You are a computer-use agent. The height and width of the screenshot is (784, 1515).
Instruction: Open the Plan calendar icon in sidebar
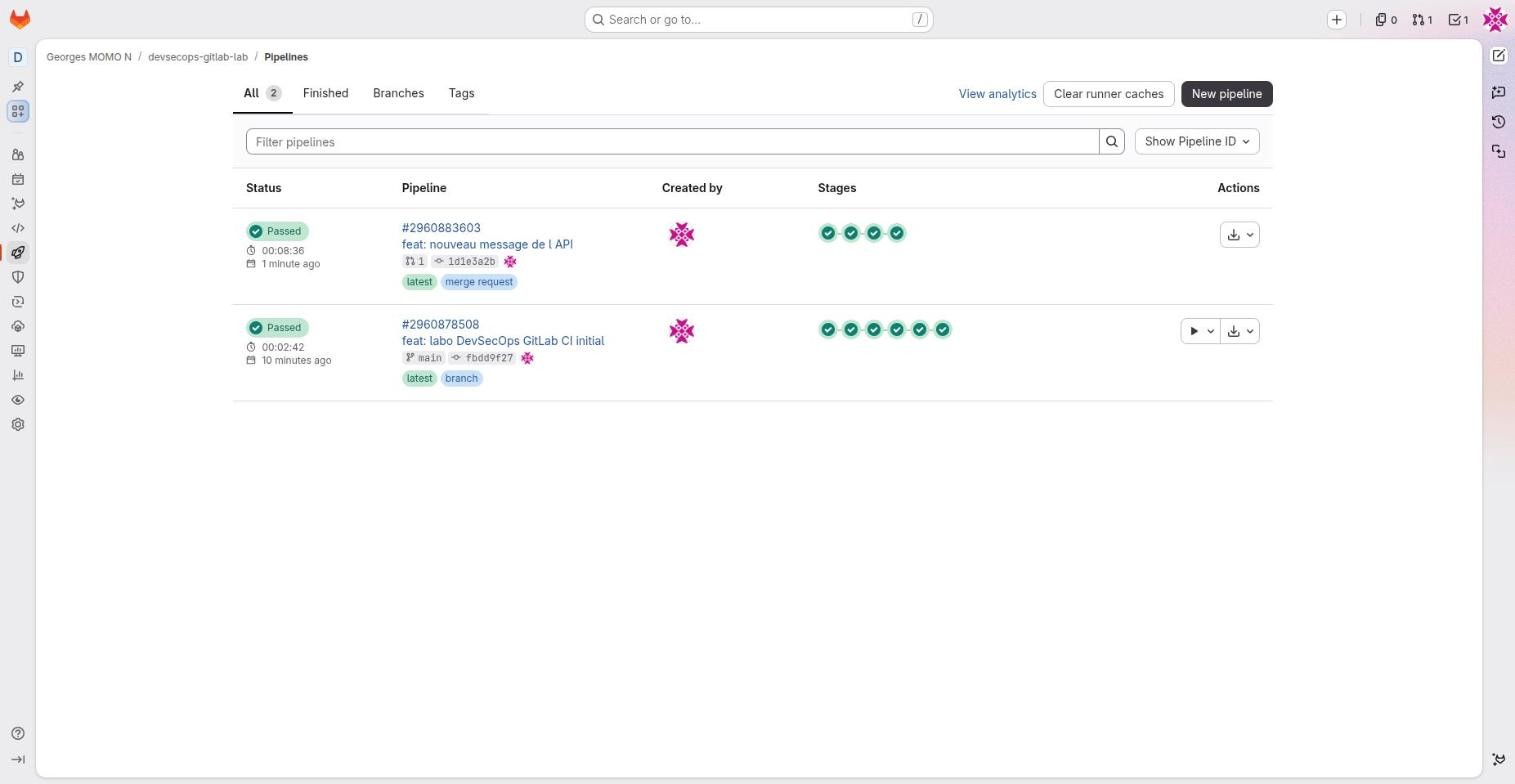(18, 180)
